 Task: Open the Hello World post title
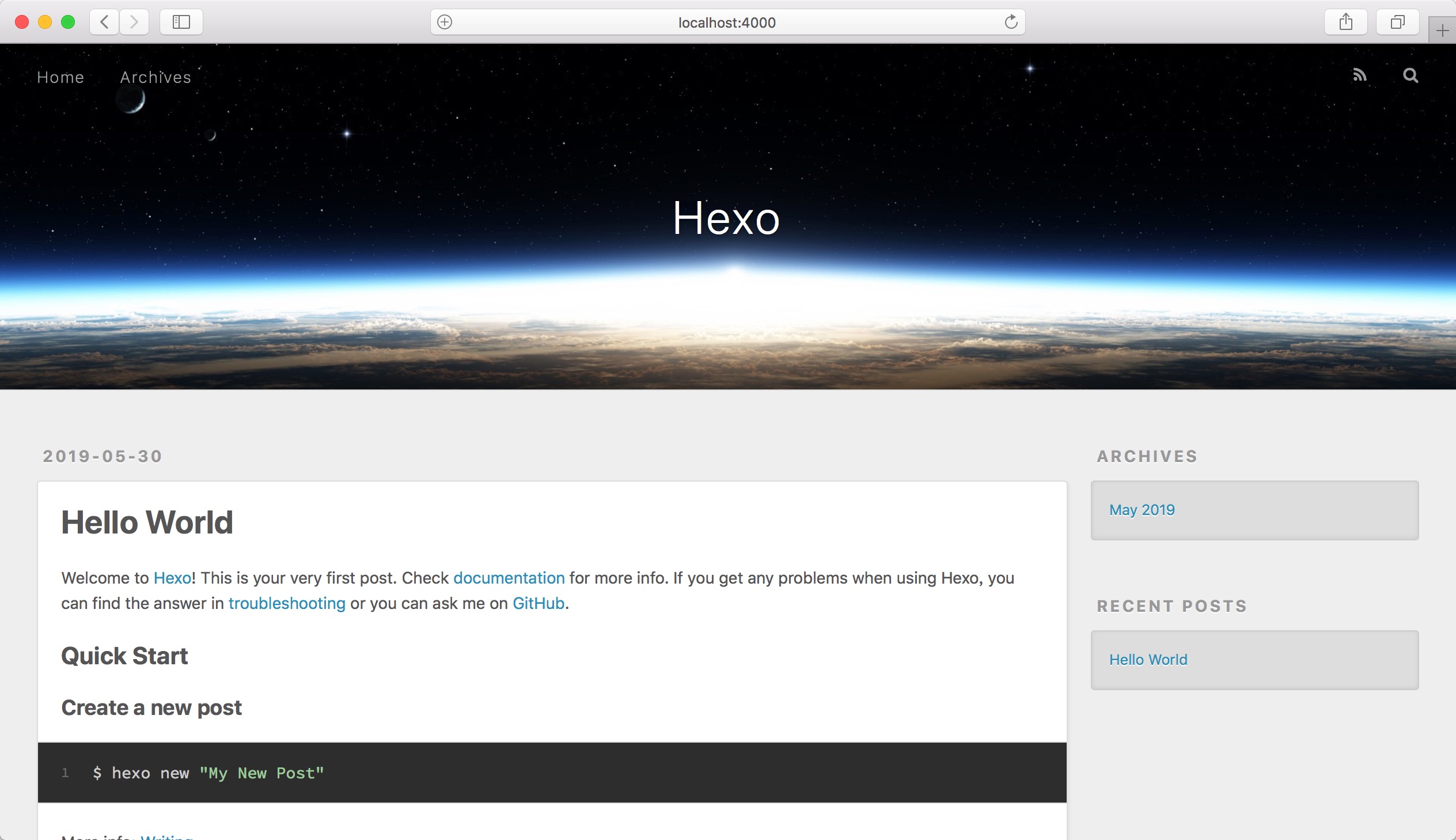(147, 522)
